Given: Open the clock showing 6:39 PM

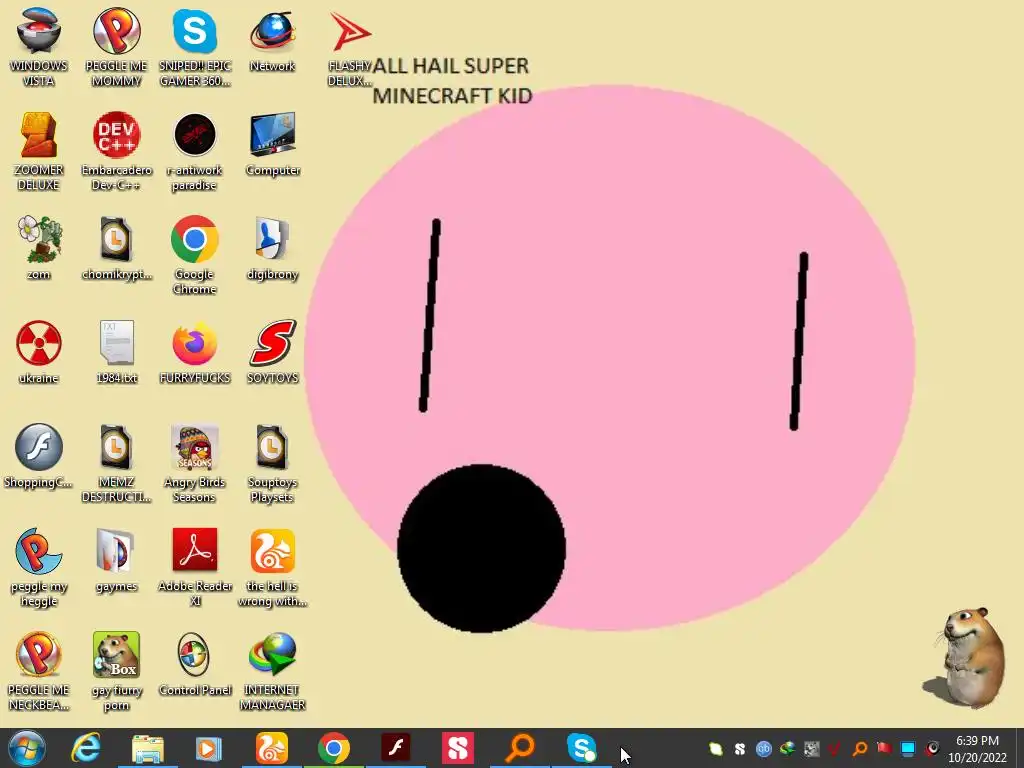Looking at the screenshot, I should pyautogui.click(x=978, y=749).
